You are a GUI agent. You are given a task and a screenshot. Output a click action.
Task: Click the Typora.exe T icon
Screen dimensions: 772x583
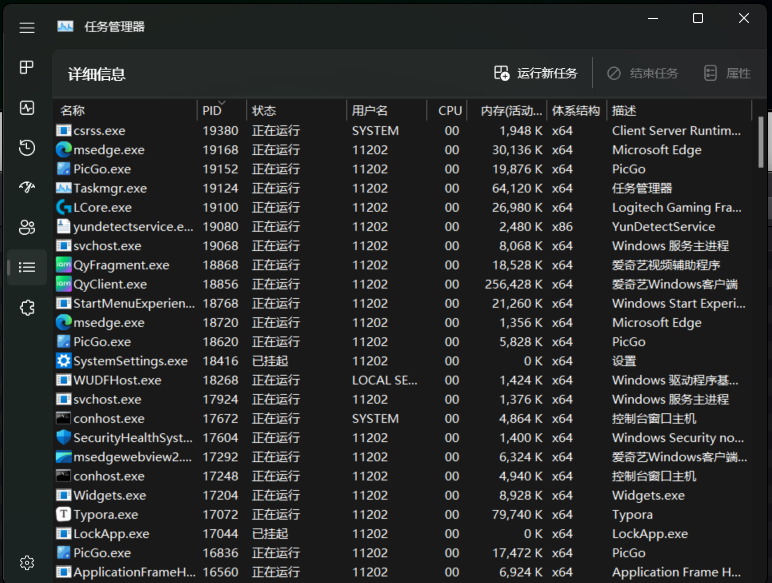click(x=64, y=515)
